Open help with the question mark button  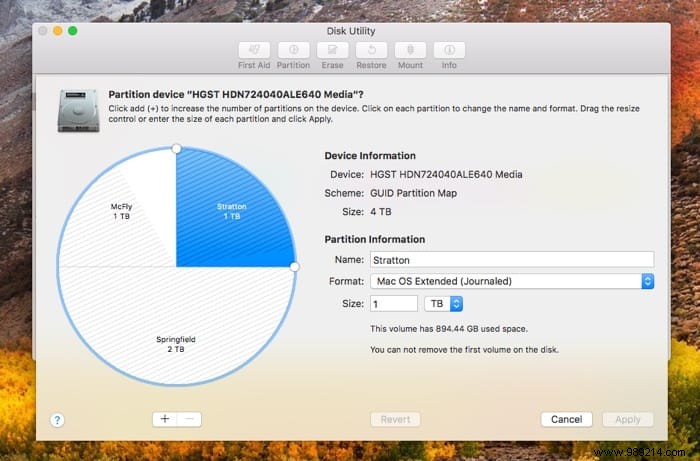pyautogui.click(x=57, y=420)
